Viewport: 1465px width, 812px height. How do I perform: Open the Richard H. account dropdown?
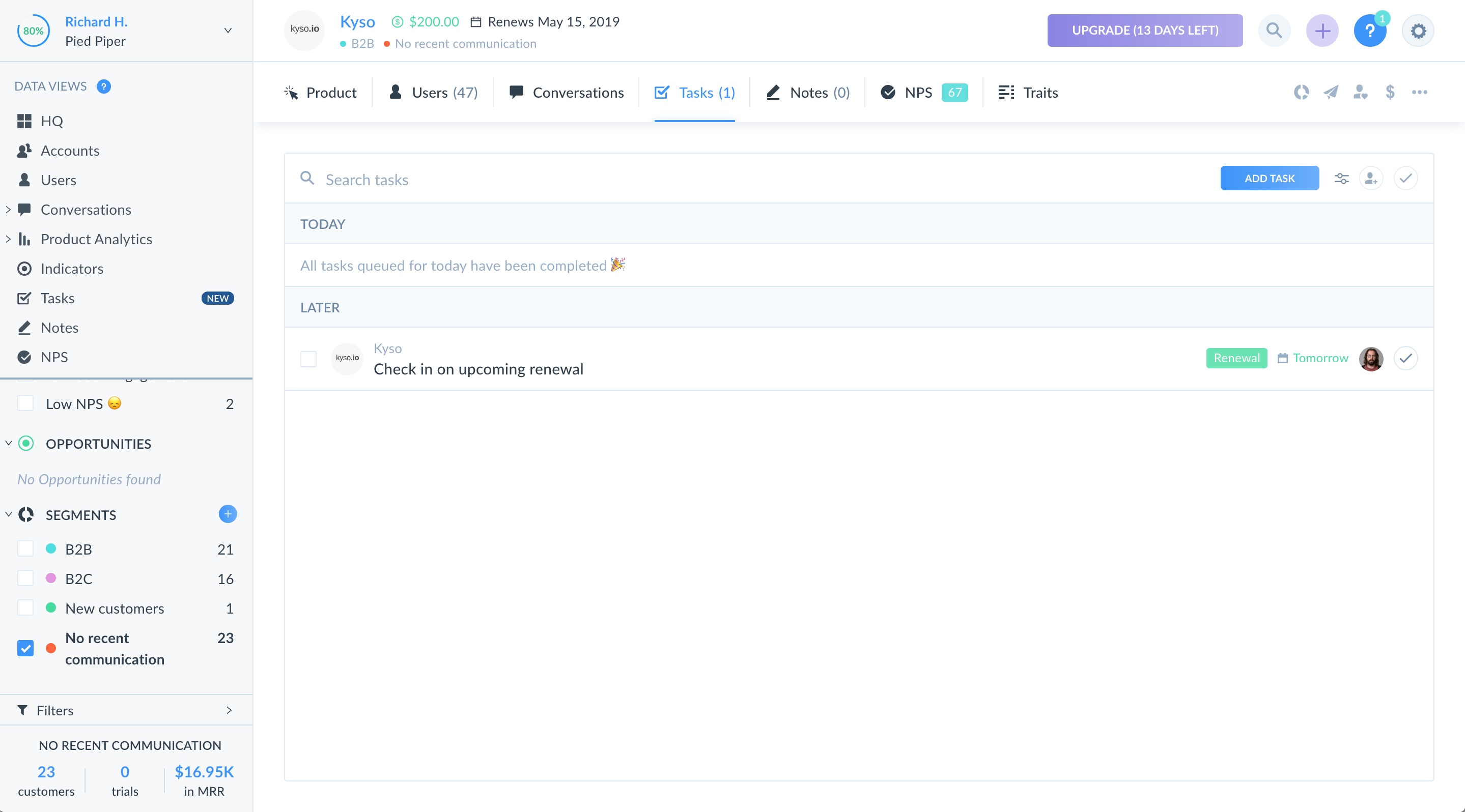point(228,31)
